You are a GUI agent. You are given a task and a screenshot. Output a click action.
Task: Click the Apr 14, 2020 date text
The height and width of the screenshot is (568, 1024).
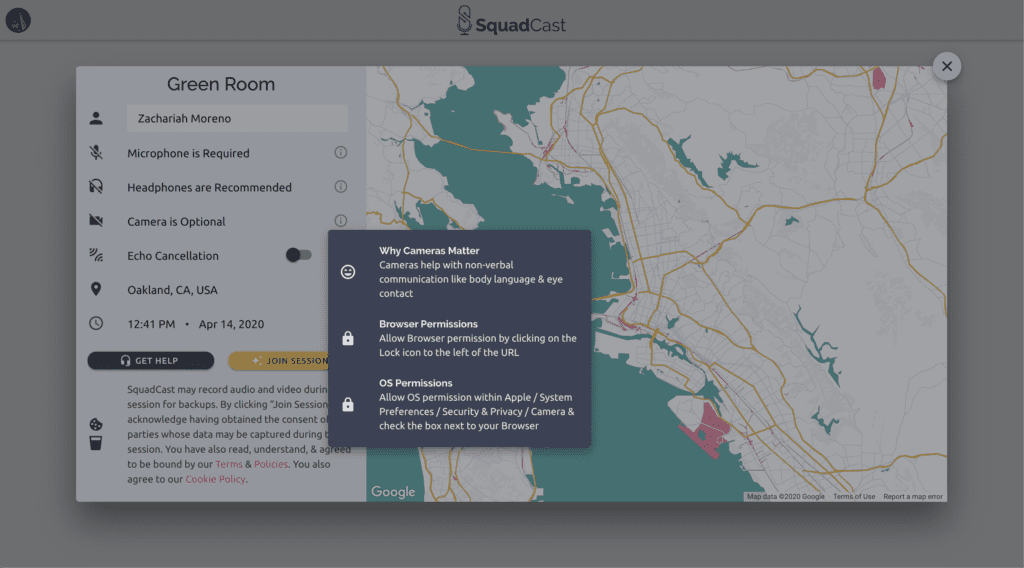(231, 324)
